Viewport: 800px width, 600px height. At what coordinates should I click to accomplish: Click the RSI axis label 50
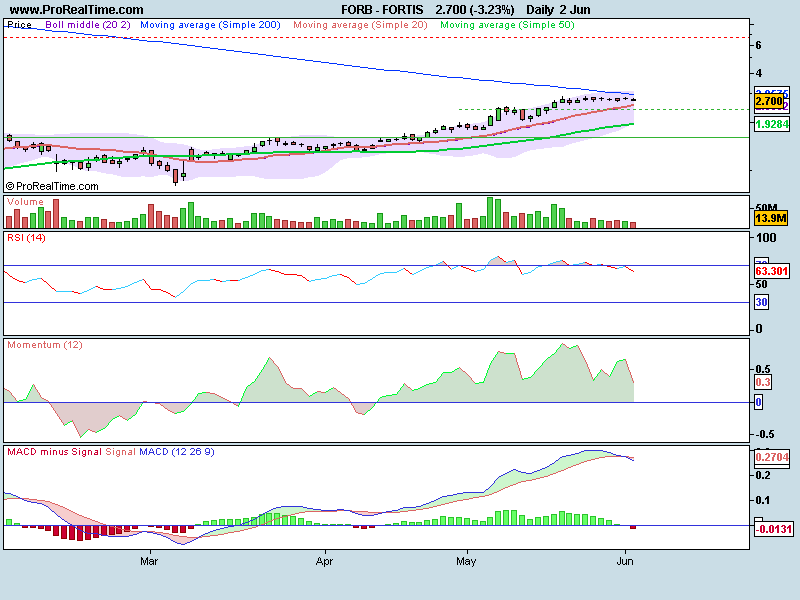(x=761, y=284)
